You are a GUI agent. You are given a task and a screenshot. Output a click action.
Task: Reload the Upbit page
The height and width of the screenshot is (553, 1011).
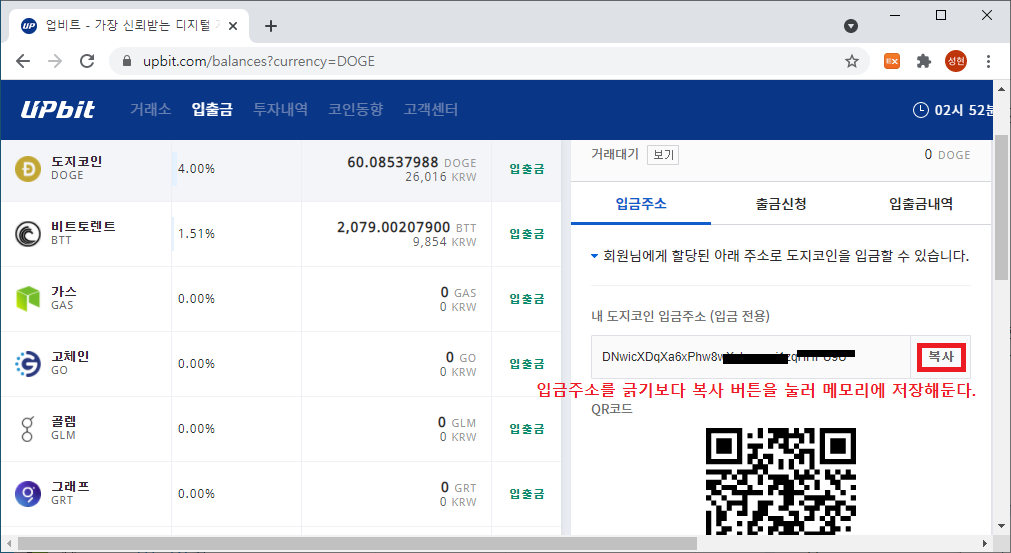point(87,61)
